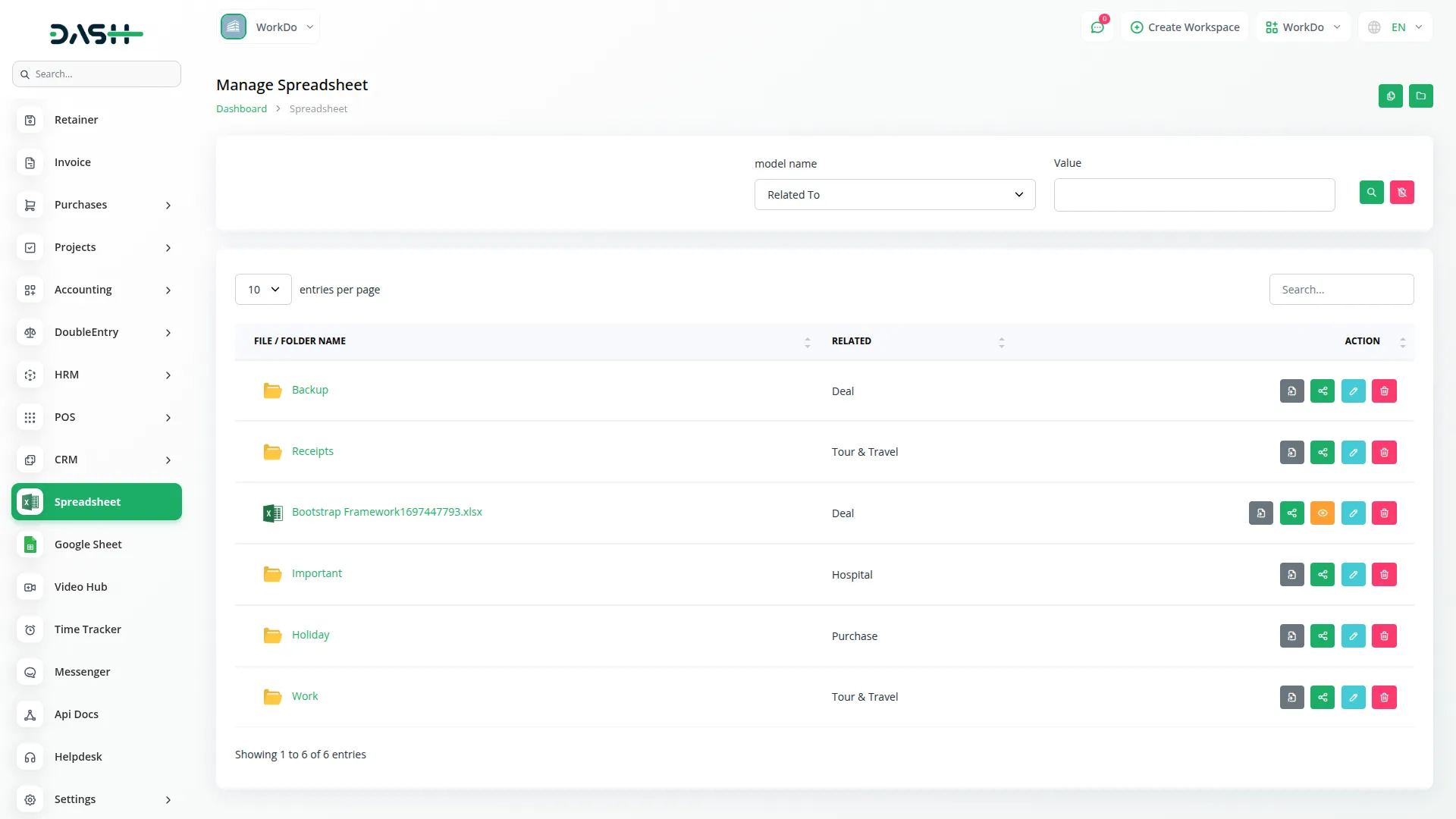Image resolution: width=1456 pixels, height=819 pixels.
Task: Click Create Workspace button
Action: pyautogui.click(x=1185, y=27)
